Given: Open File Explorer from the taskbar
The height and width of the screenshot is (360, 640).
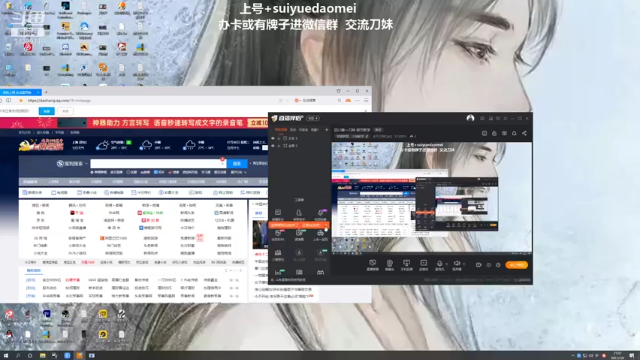Looking at the screenshot, I should tap(42, 356).
